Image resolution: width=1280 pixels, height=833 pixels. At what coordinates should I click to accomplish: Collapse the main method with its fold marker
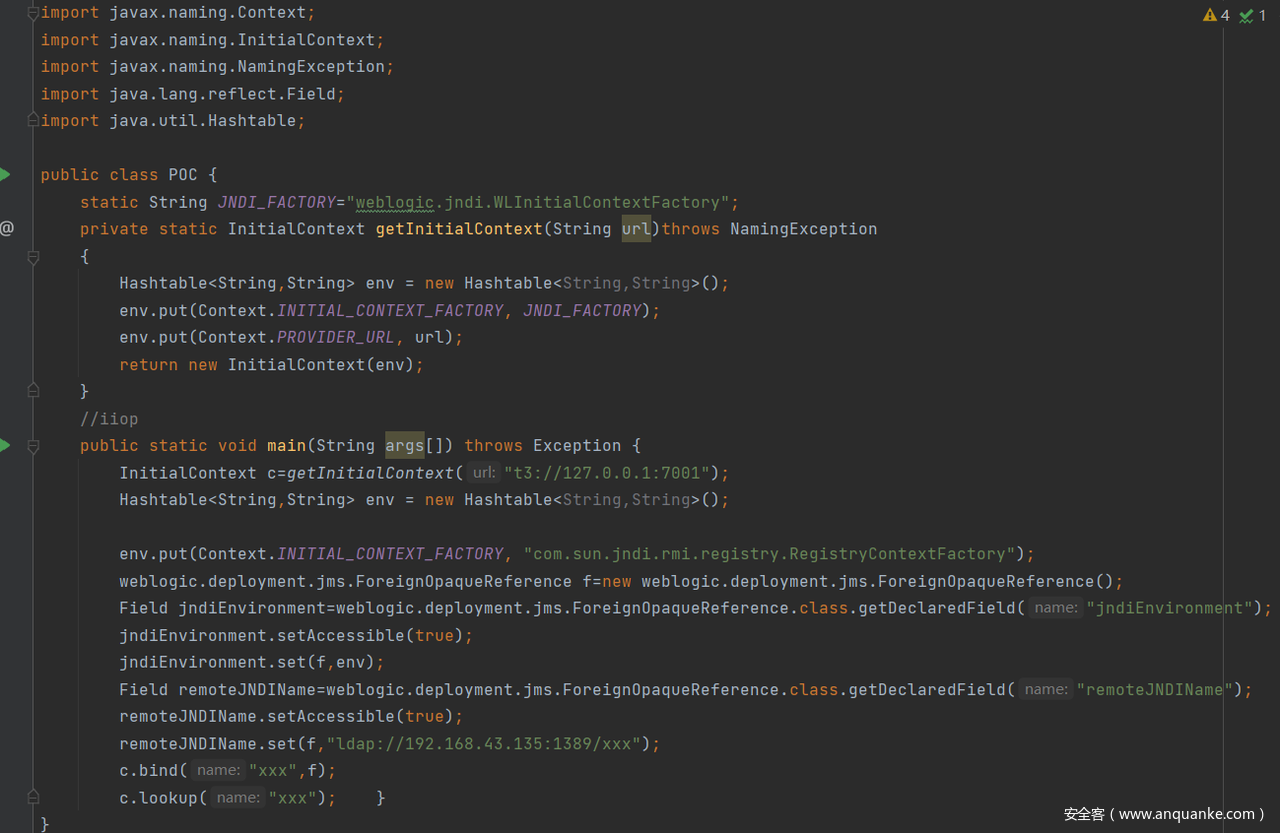[33, 446]
